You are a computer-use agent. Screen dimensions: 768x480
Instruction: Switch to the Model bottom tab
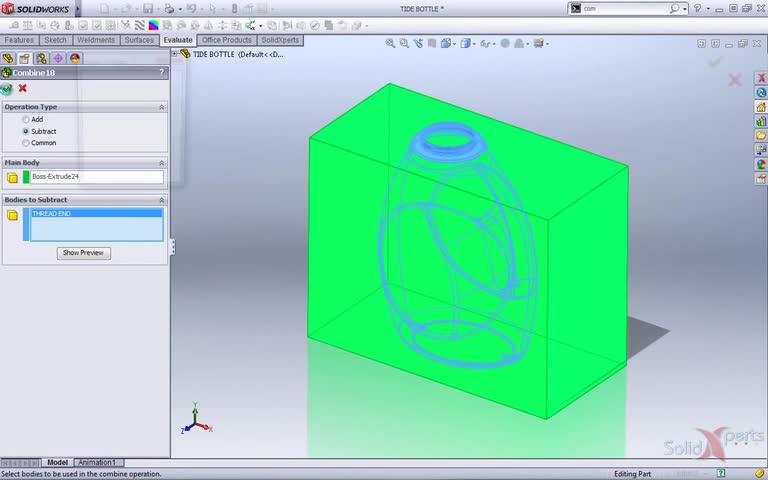[57, 462]
